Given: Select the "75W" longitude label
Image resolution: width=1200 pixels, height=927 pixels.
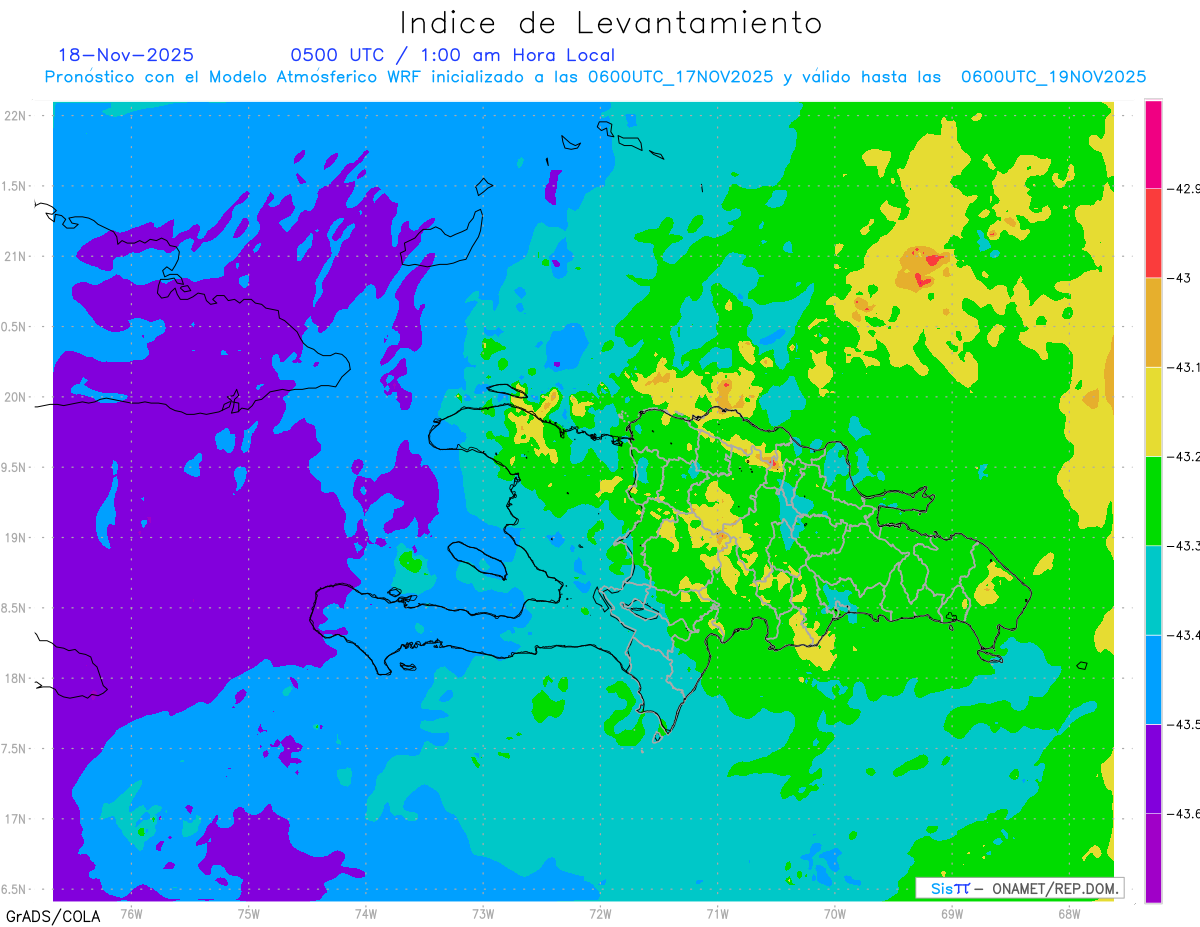Looking at the screenshot, I should tap(248, 913).
